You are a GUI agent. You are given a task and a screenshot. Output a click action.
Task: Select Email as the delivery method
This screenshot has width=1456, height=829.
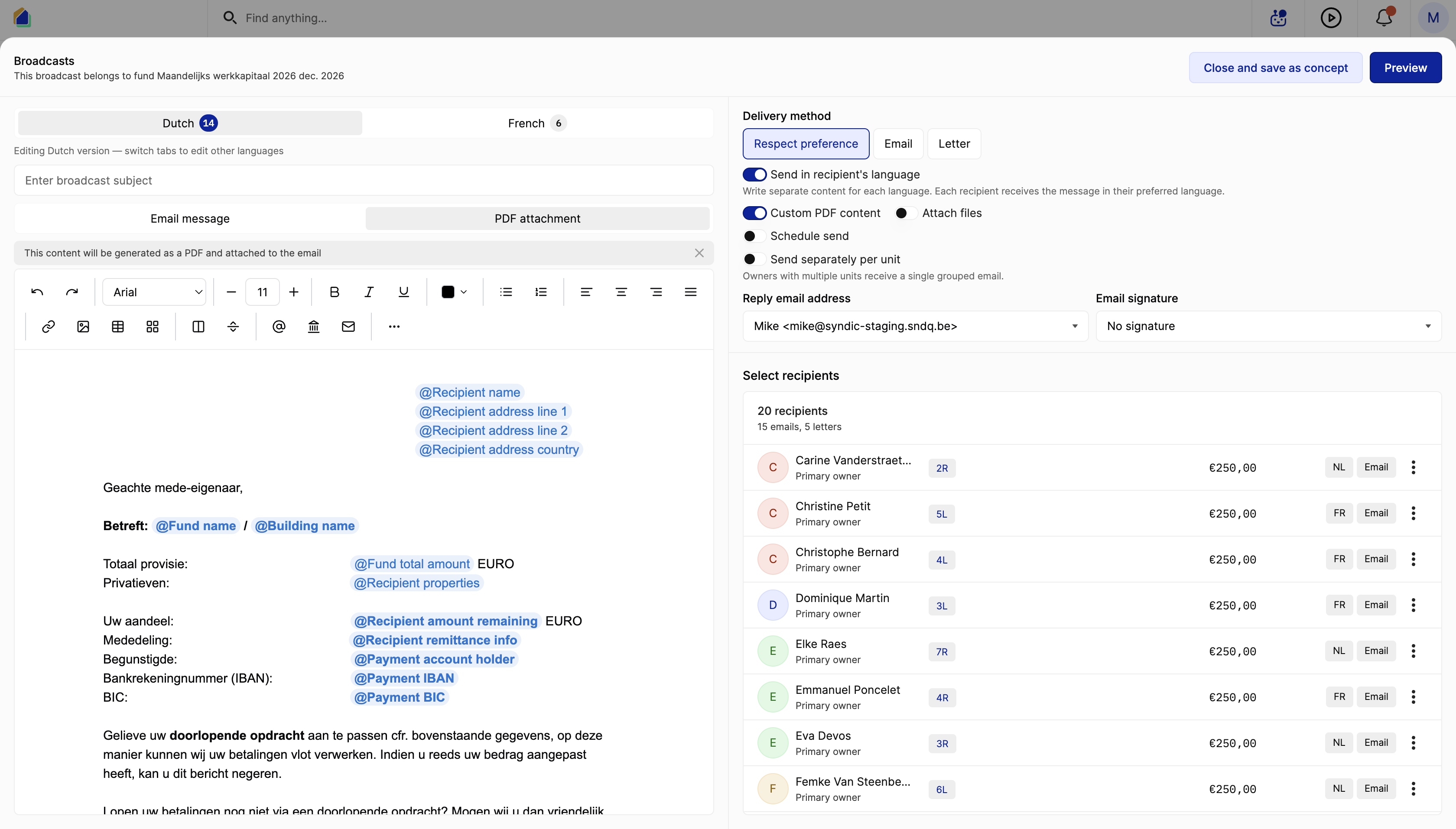pyautogui.click(x=898, y=143)
